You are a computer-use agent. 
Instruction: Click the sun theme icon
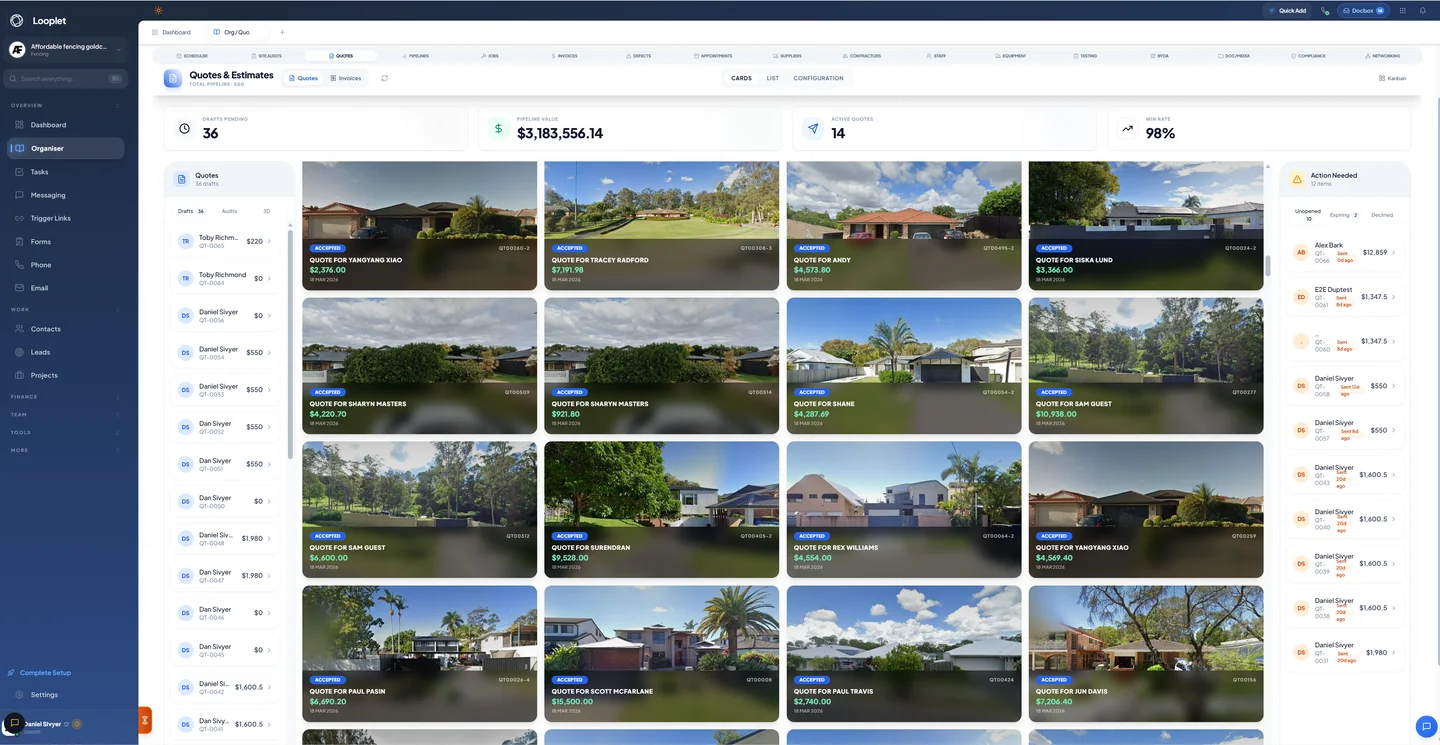click(158, 10)
